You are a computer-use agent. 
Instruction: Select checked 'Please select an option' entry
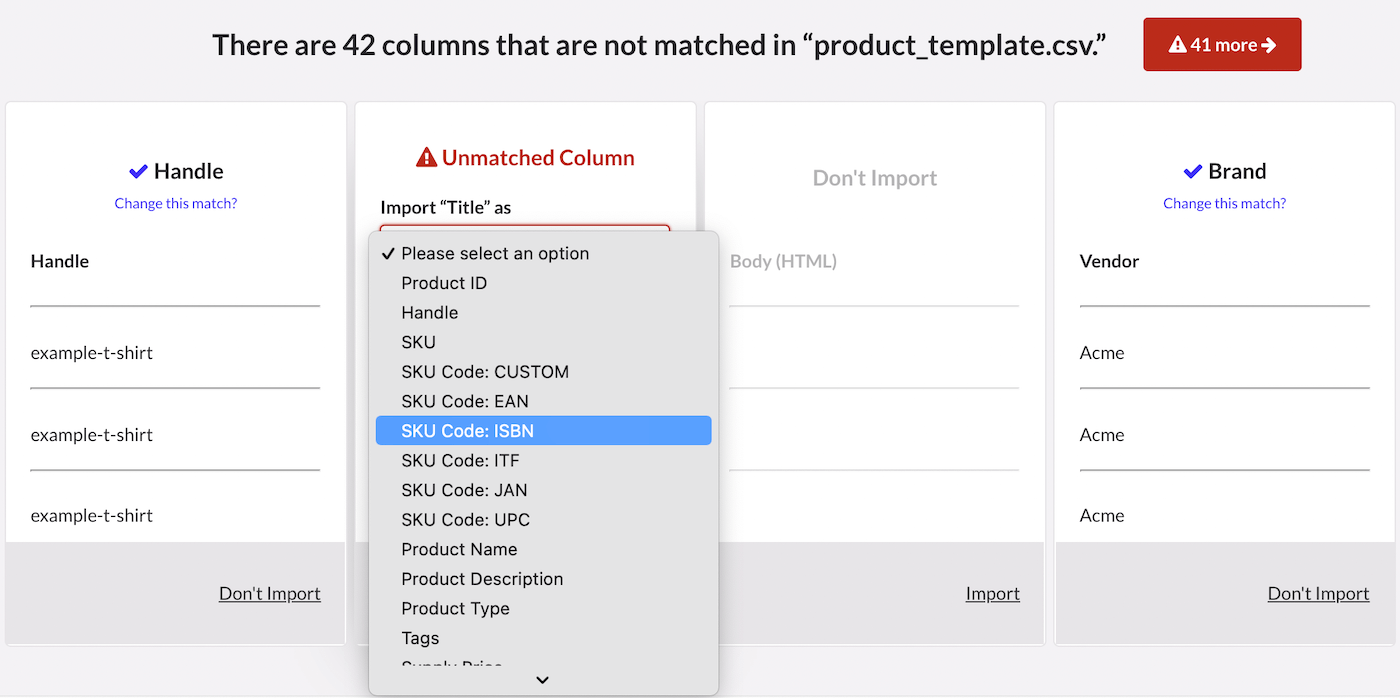coord(495,254)
